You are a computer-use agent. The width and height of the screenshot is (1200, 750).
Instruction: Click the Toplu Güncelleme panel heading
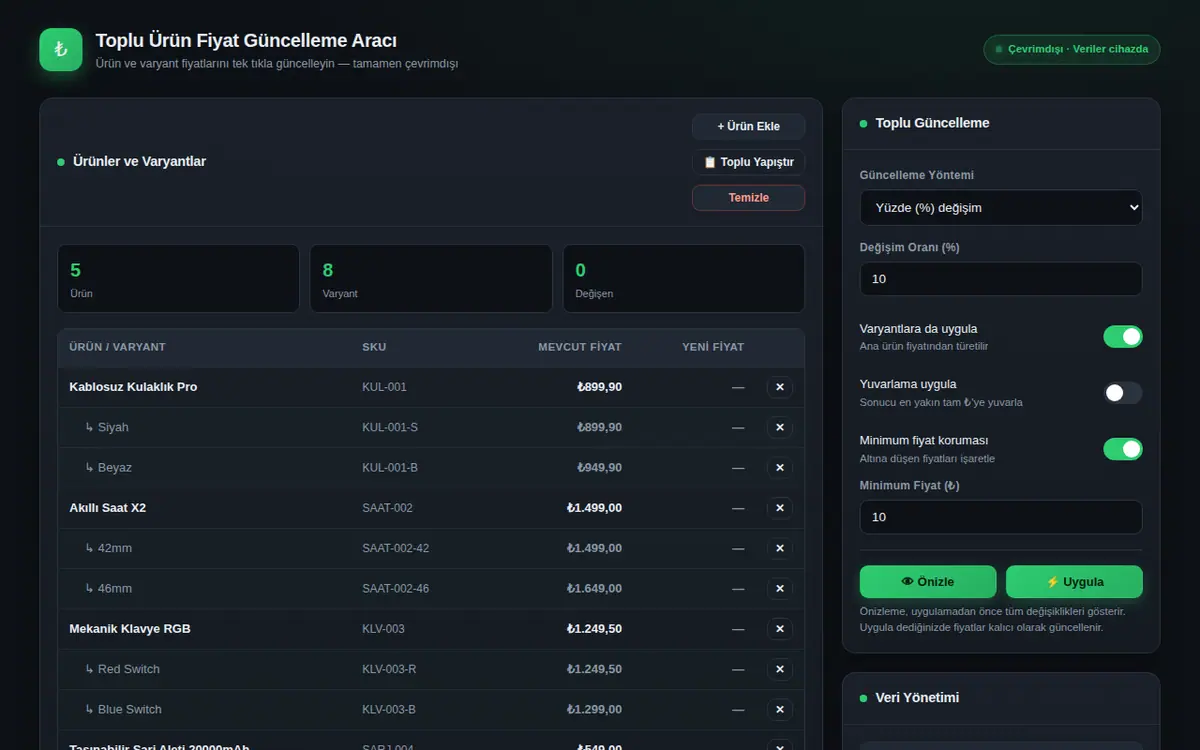click(932, 123)
